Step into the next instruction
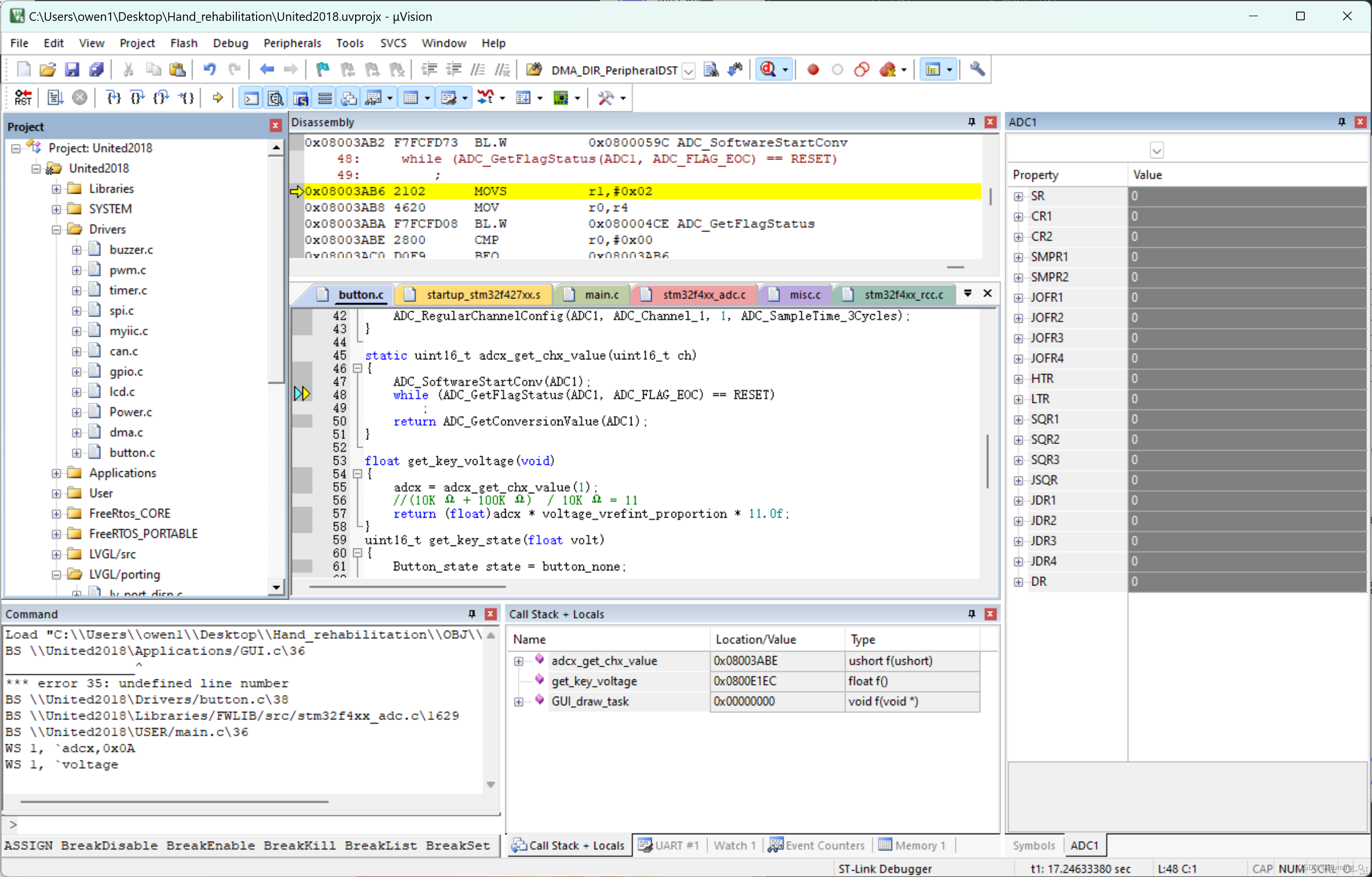Image resolution: width=1372 pixels, height=877 pixels. click(114, 97)
